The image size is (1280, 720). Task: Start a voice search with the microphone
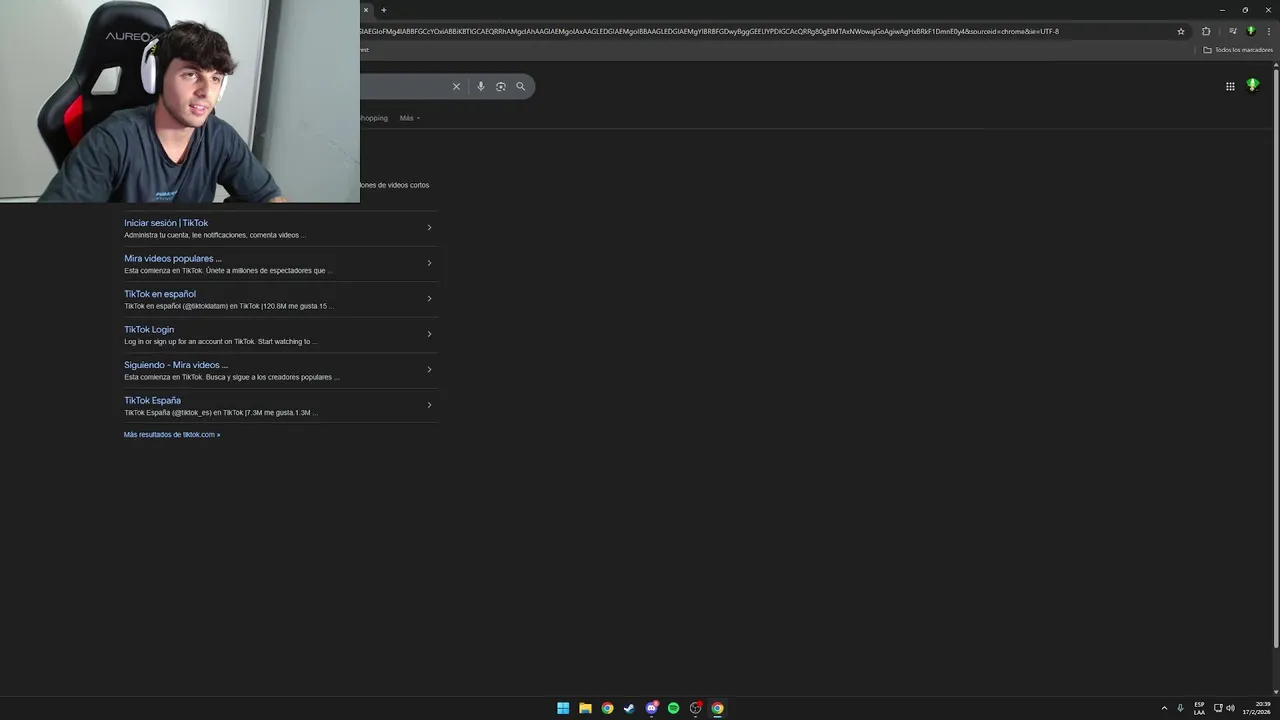pyautogui.click(x=481, y=86)
